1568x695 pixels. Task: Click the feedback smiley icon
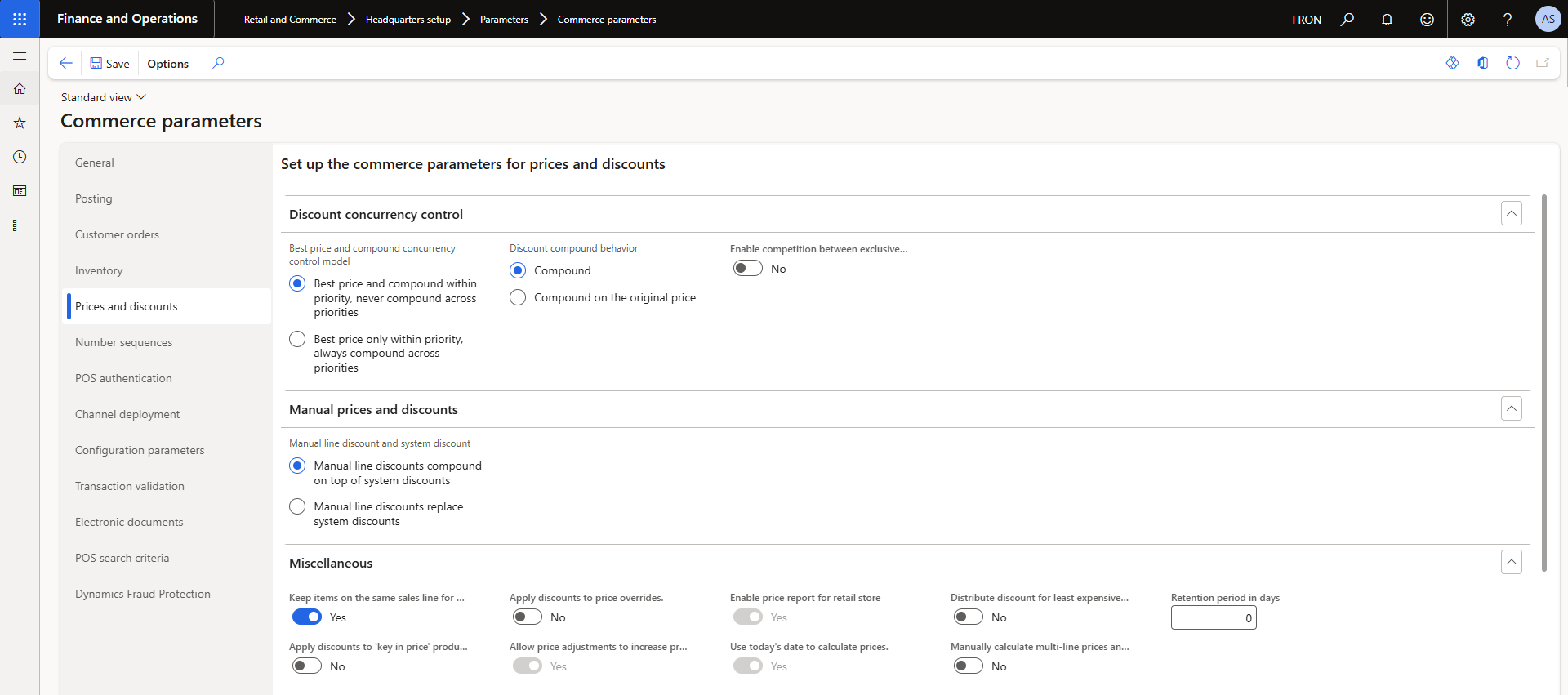pos(1427,20)
